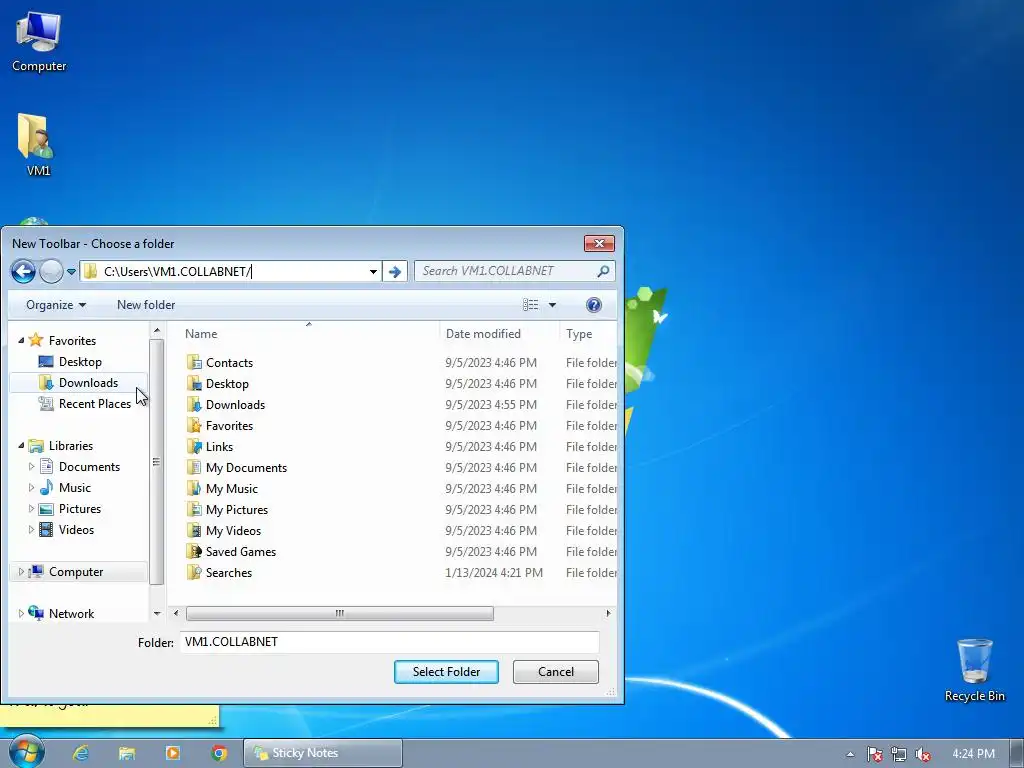This screenshot has height=768, width=1024.
Task: Change view using the views icon
Action: pos(530,305)
